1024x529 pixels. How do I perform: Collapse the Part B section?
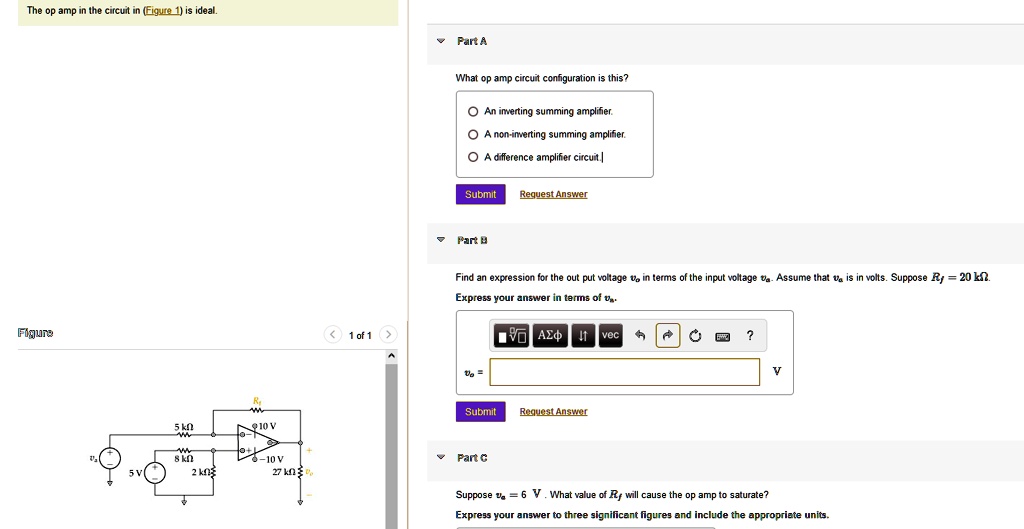[441, 240]
